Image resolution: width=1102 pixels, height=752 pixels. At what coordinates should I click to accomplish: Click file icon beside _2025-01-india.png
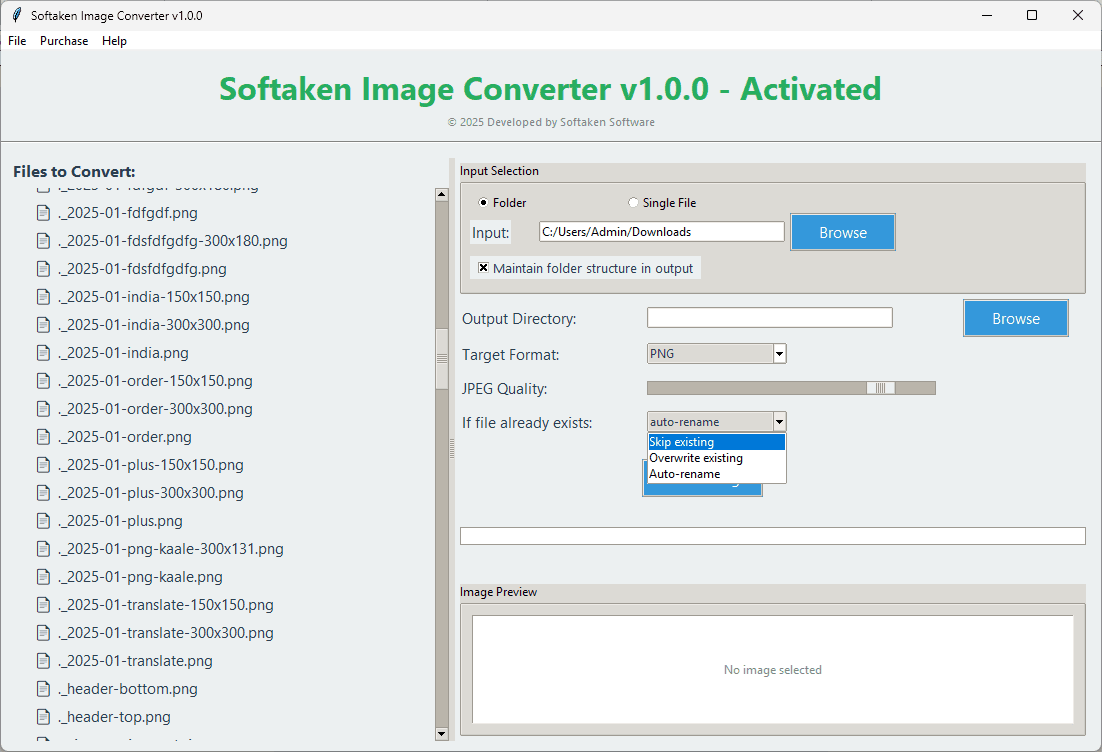[44, 353]
